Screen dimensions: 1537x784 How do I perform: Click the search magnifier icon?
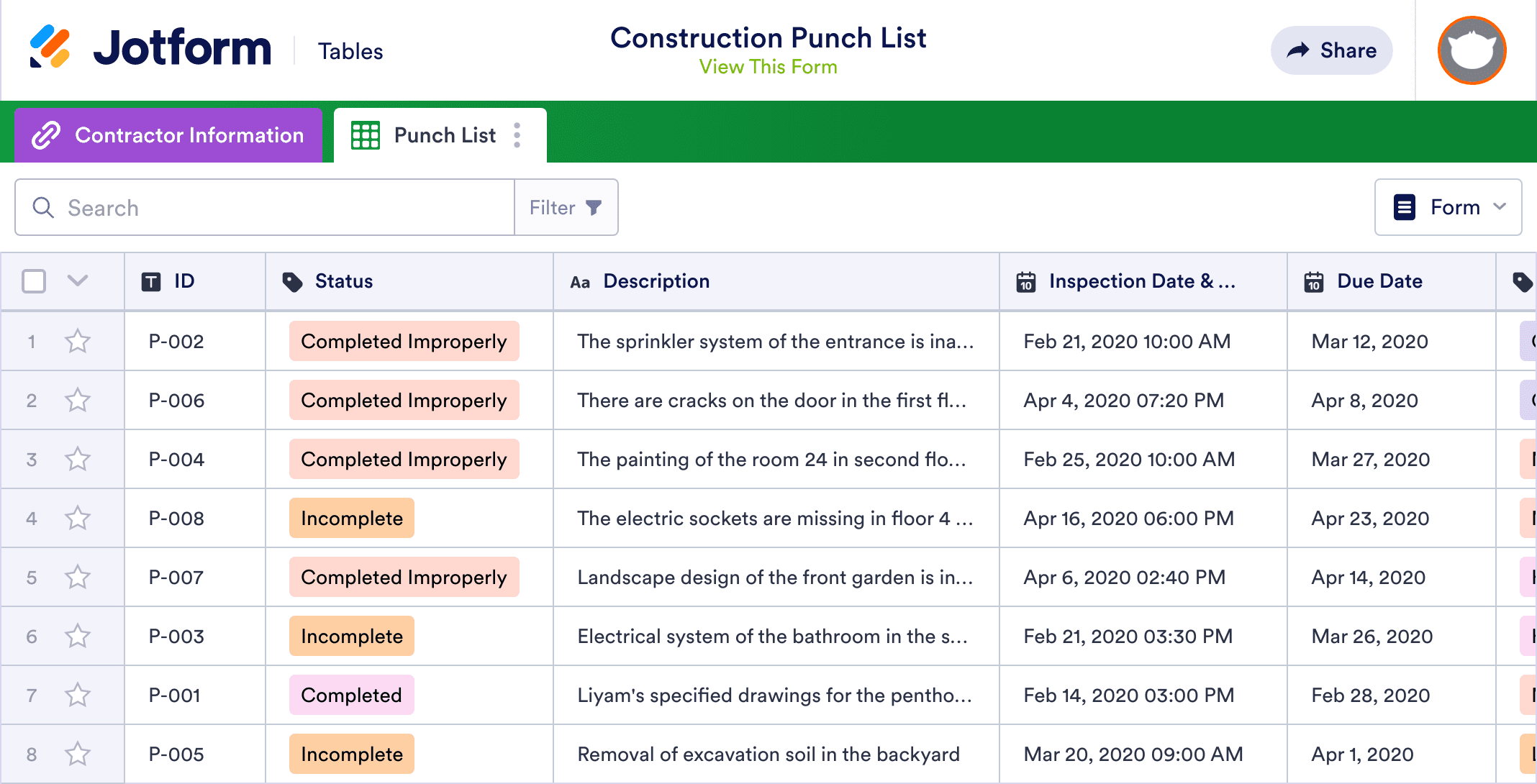coord(43,207)
